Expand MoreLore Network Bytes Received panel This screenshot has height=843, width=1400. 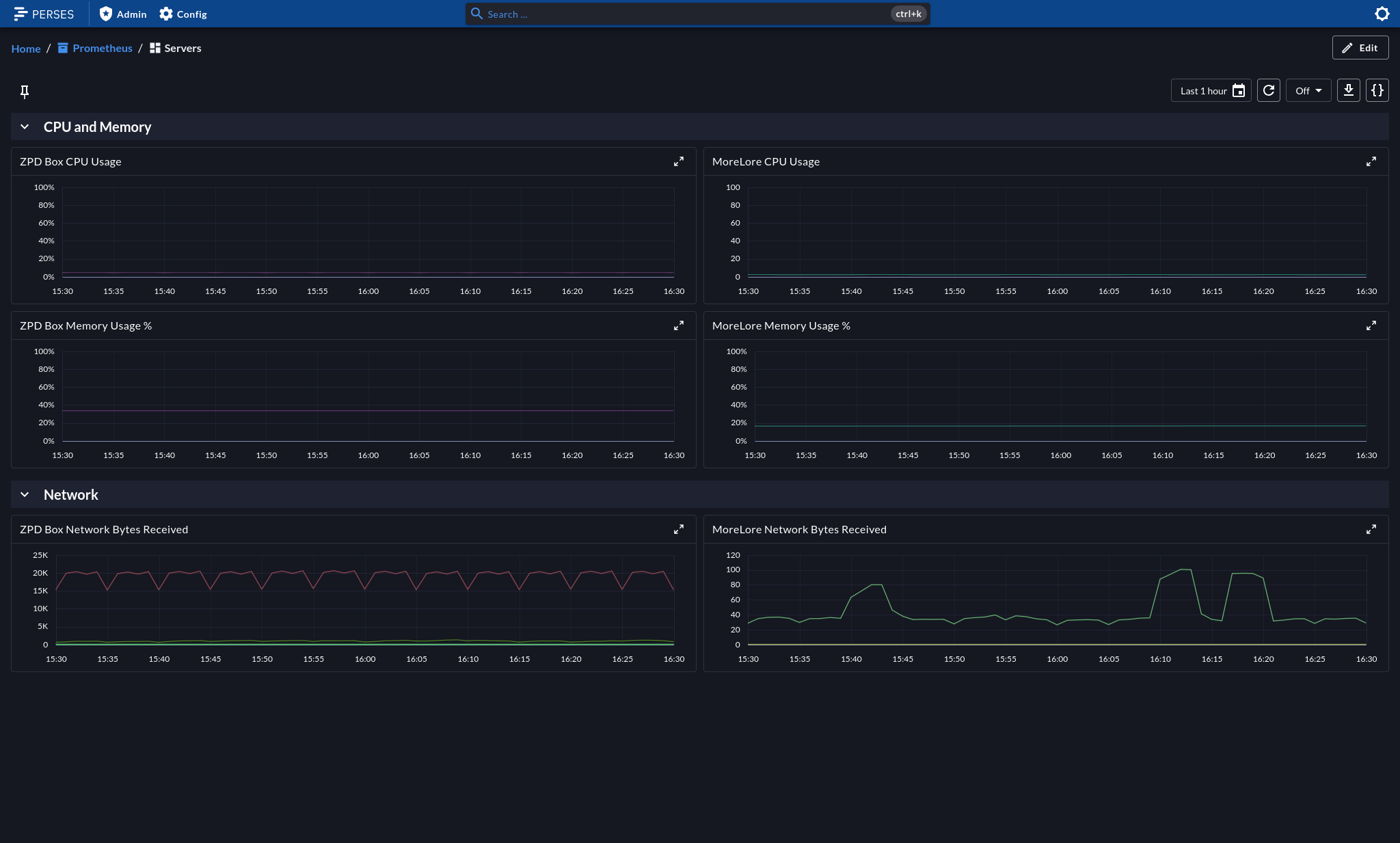pyautogui.click(x=1371, y=529)
